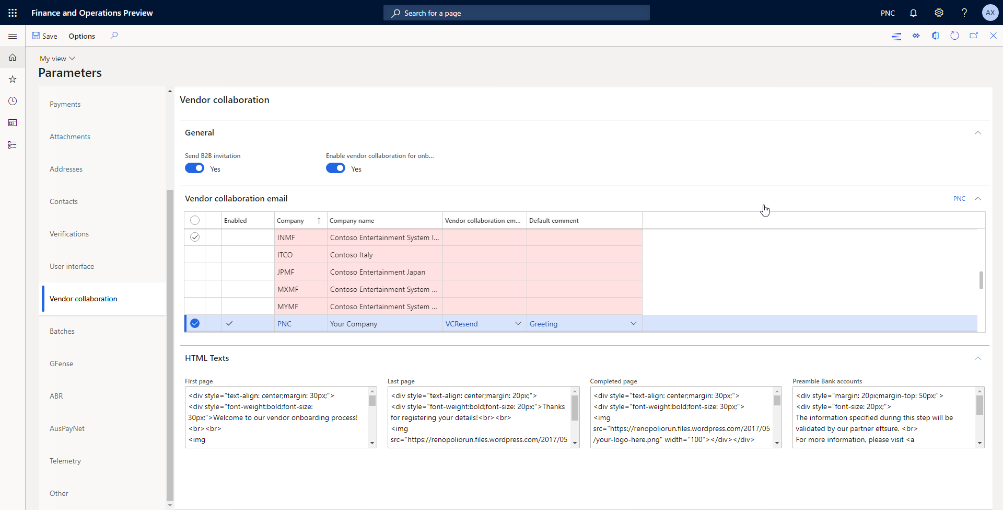
Task: Open in Office icon
Action: [x=935, y=36]
